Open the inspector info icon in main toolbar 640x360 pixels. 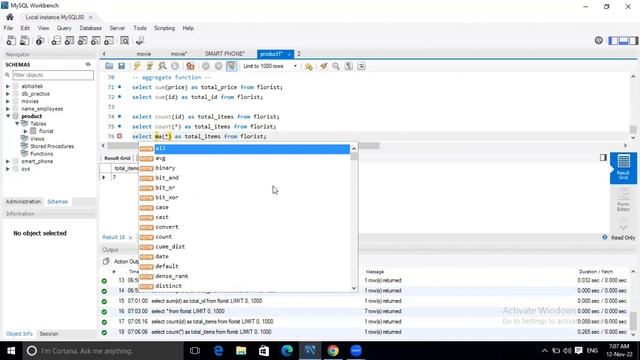[40, 40]
